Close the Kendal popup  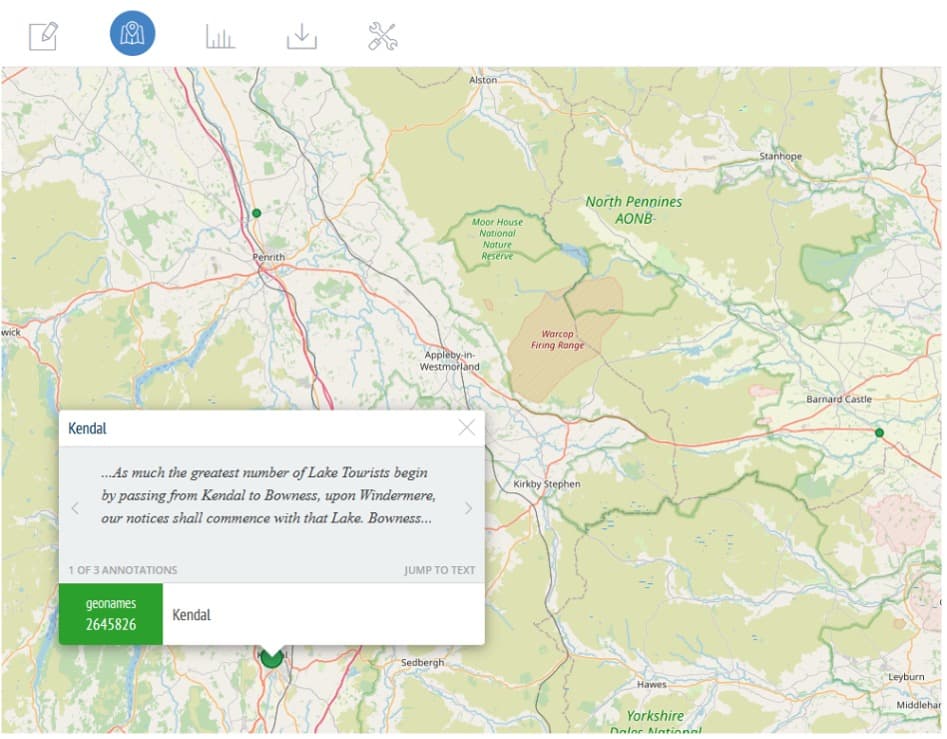(466, 428)
